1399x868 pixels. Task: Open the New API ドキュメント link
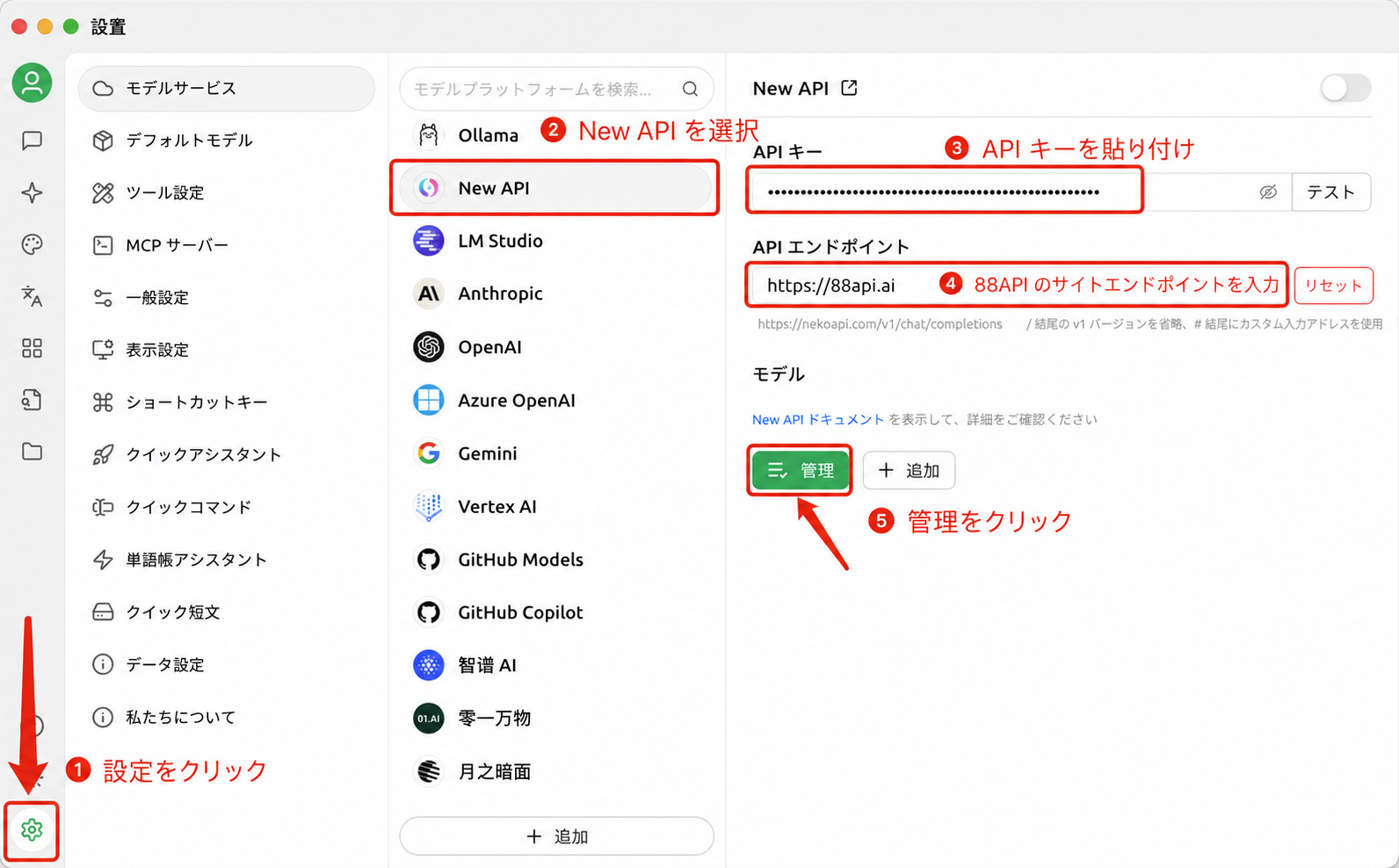(x=818, y=420)
